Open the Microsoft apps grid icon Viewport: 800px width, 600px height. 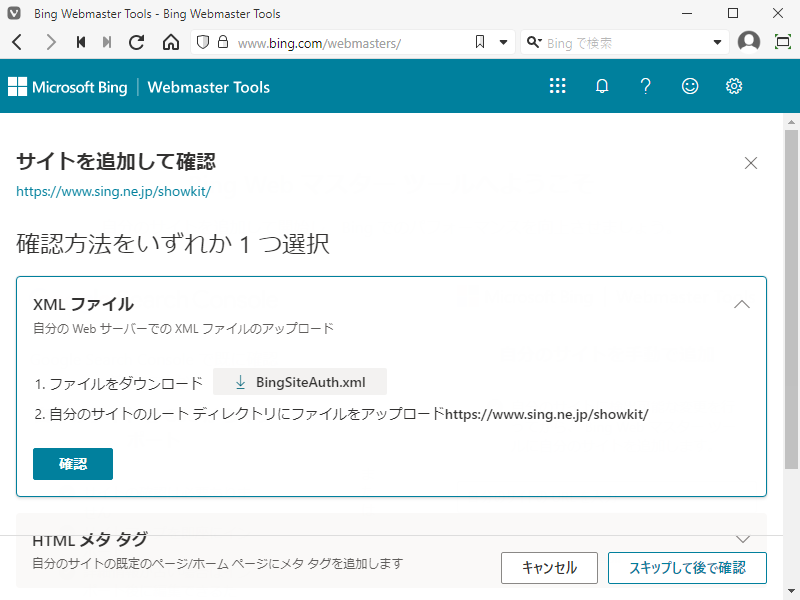558,86
